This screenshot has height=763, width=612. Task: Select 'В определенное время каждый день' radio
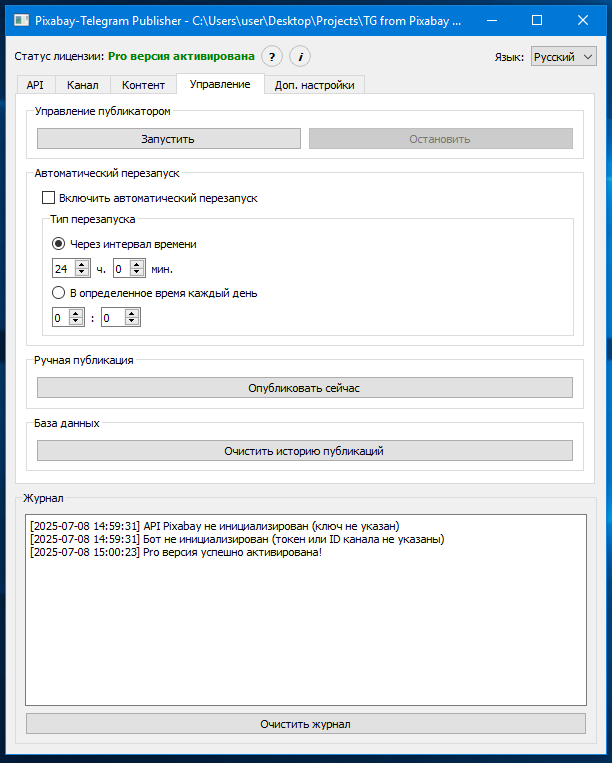[58, 293]
